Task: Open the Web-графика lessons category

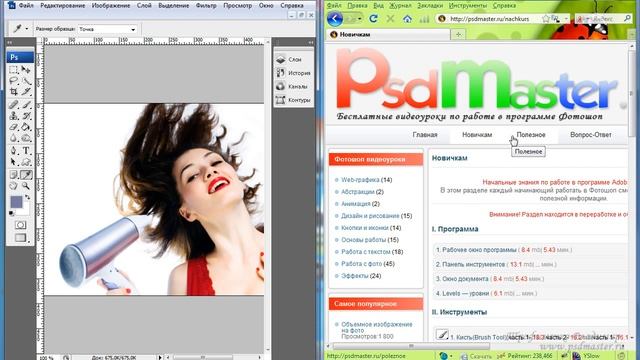Action: point(360,180)
